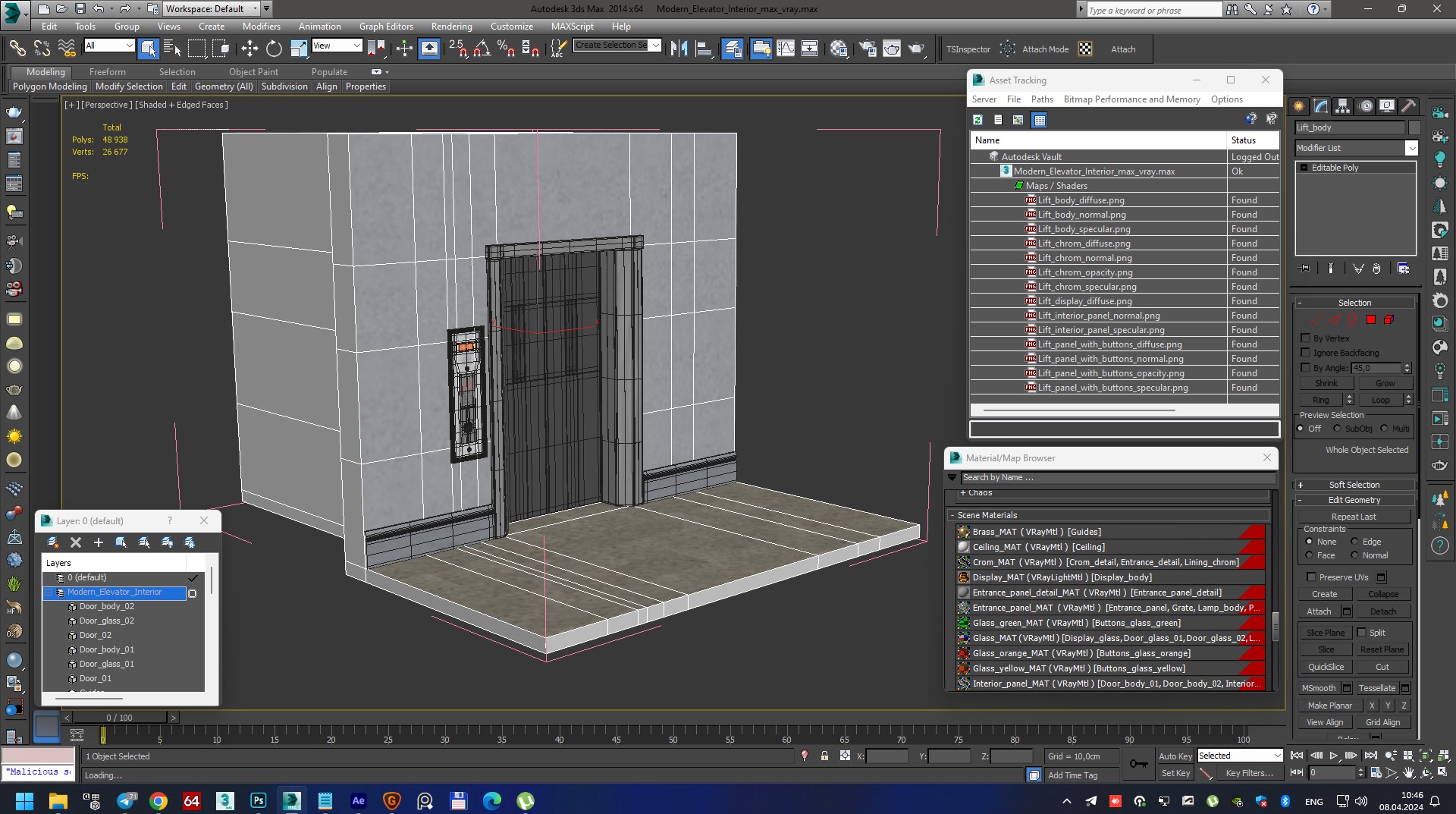Enable By Angle checkbox
The image size is (1456, 814).
pyautogui.click(x=1305, y=368)
